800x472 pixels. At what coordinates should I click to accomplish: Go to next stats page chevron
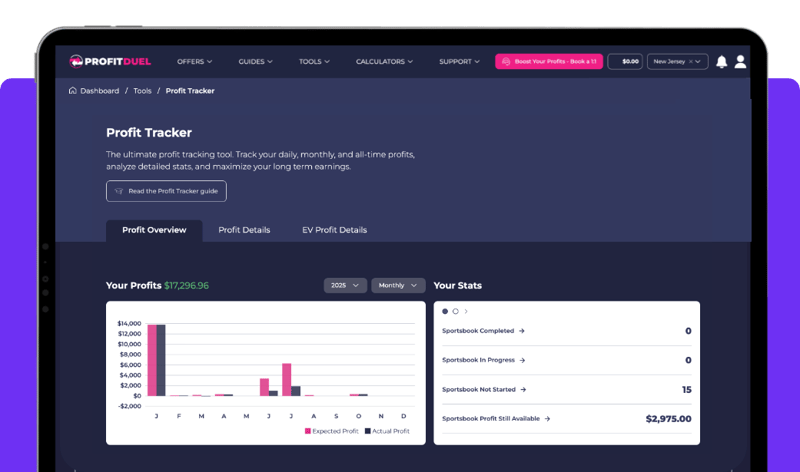(466, 311)
